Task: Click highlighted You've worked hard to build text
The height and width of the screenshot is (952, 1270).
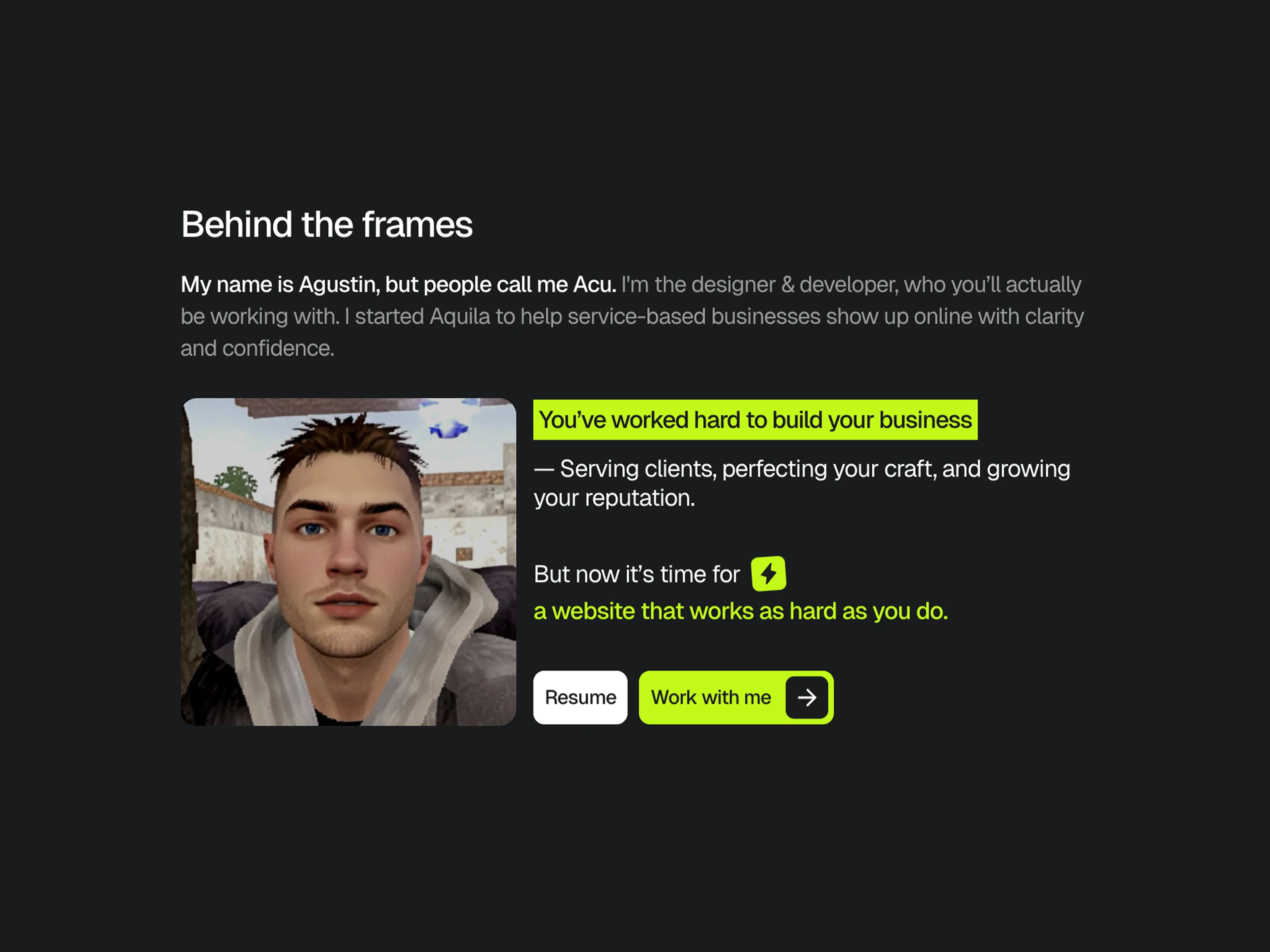Action: 755,420
